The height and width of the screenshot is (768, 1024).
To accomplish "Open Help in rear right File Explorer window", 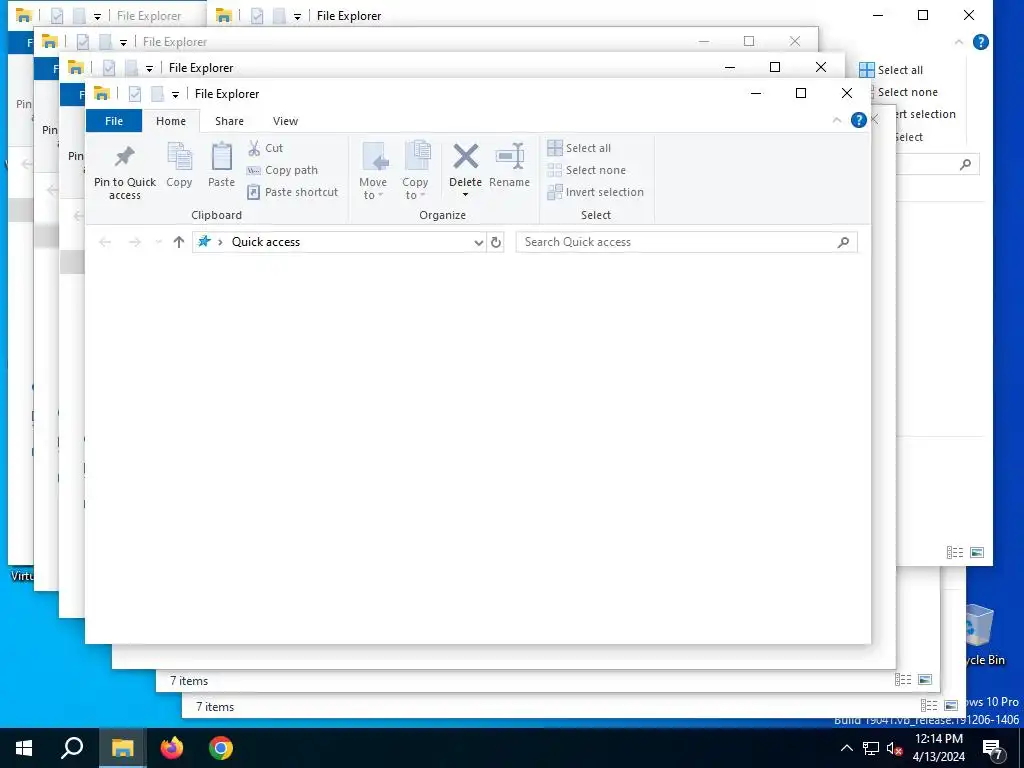I will pyautogui.click(x=980, y=42).
